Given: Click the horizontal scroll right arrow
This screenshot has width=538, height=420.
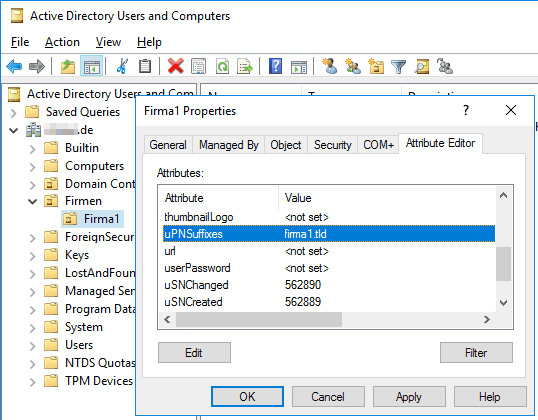Looking at the screenshot, I should pyautogui.click(x=487, y=319).
